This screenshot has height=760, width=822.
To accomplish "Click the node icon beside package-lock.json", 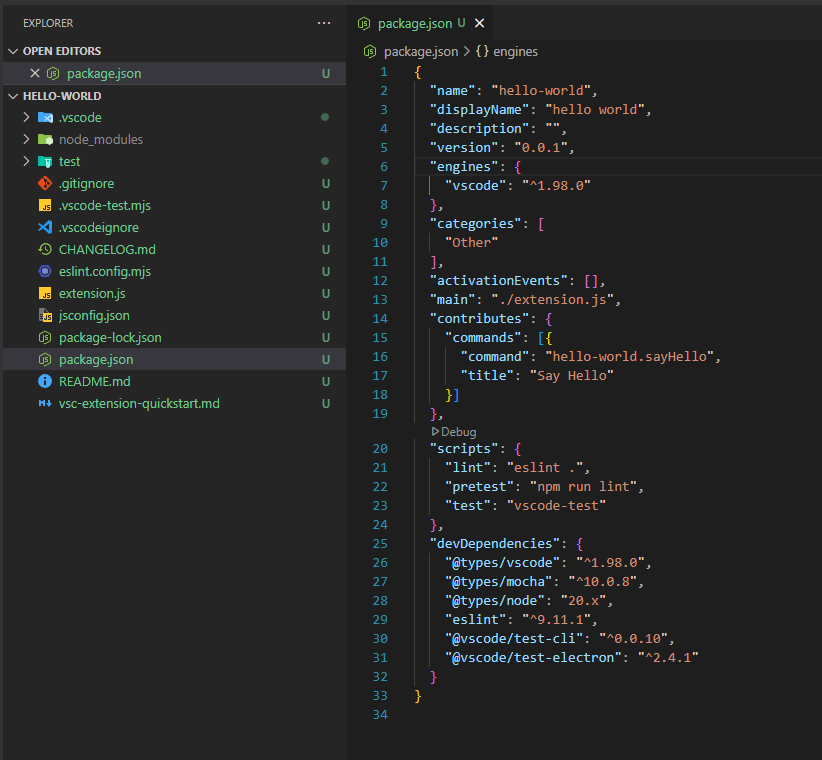I will 45,338.
